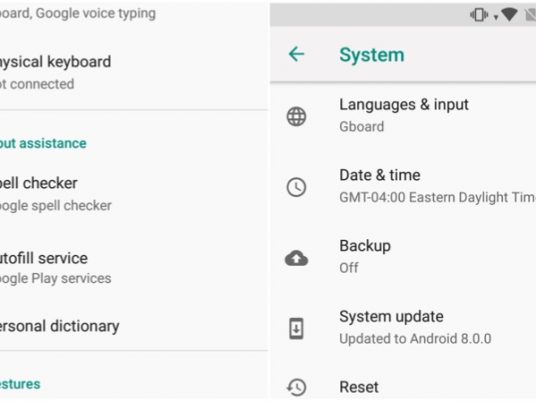
Task: Tap the clock icon for Date & time
Action: (296, 187)
